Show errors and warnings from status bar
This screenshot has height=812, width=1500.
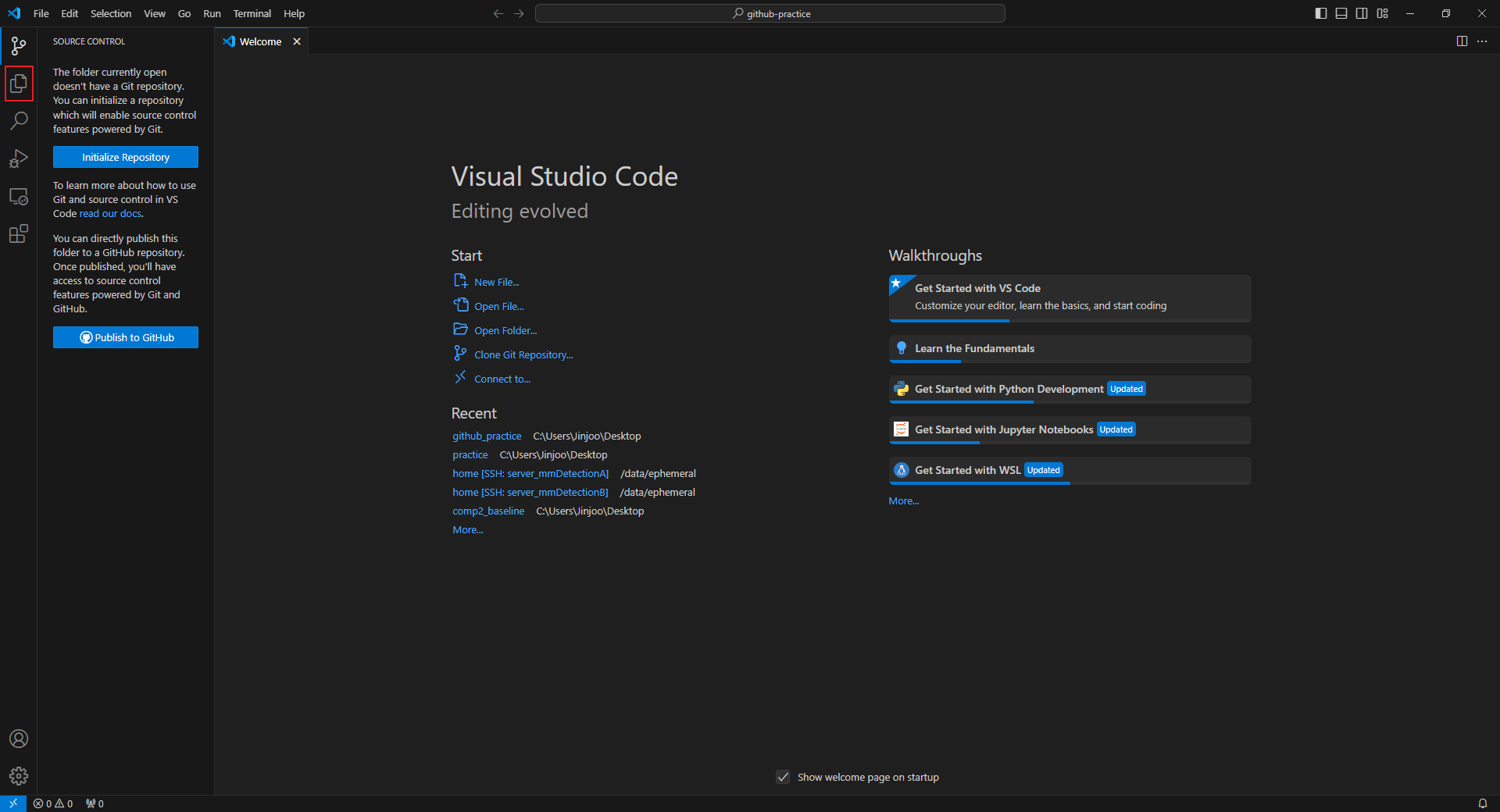click(x=53, y=803)
